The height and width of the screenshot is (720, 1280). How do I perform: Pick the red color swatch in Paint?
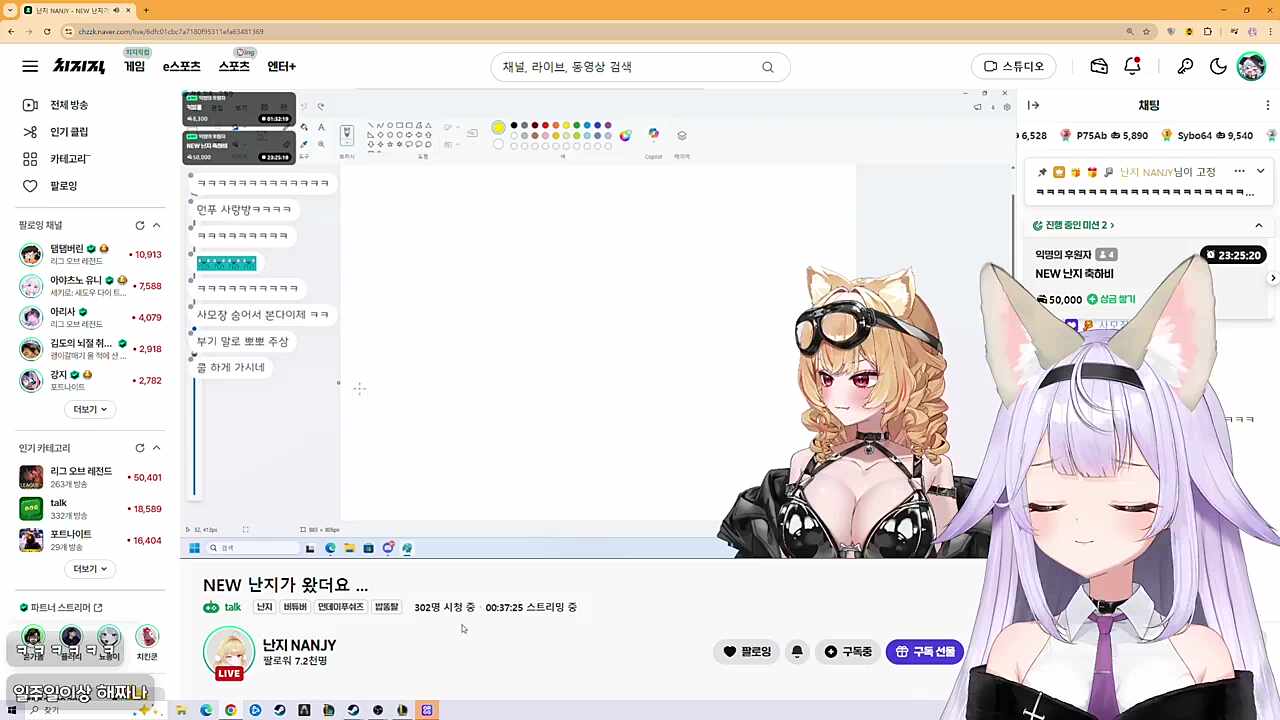(x=545, y=126)
